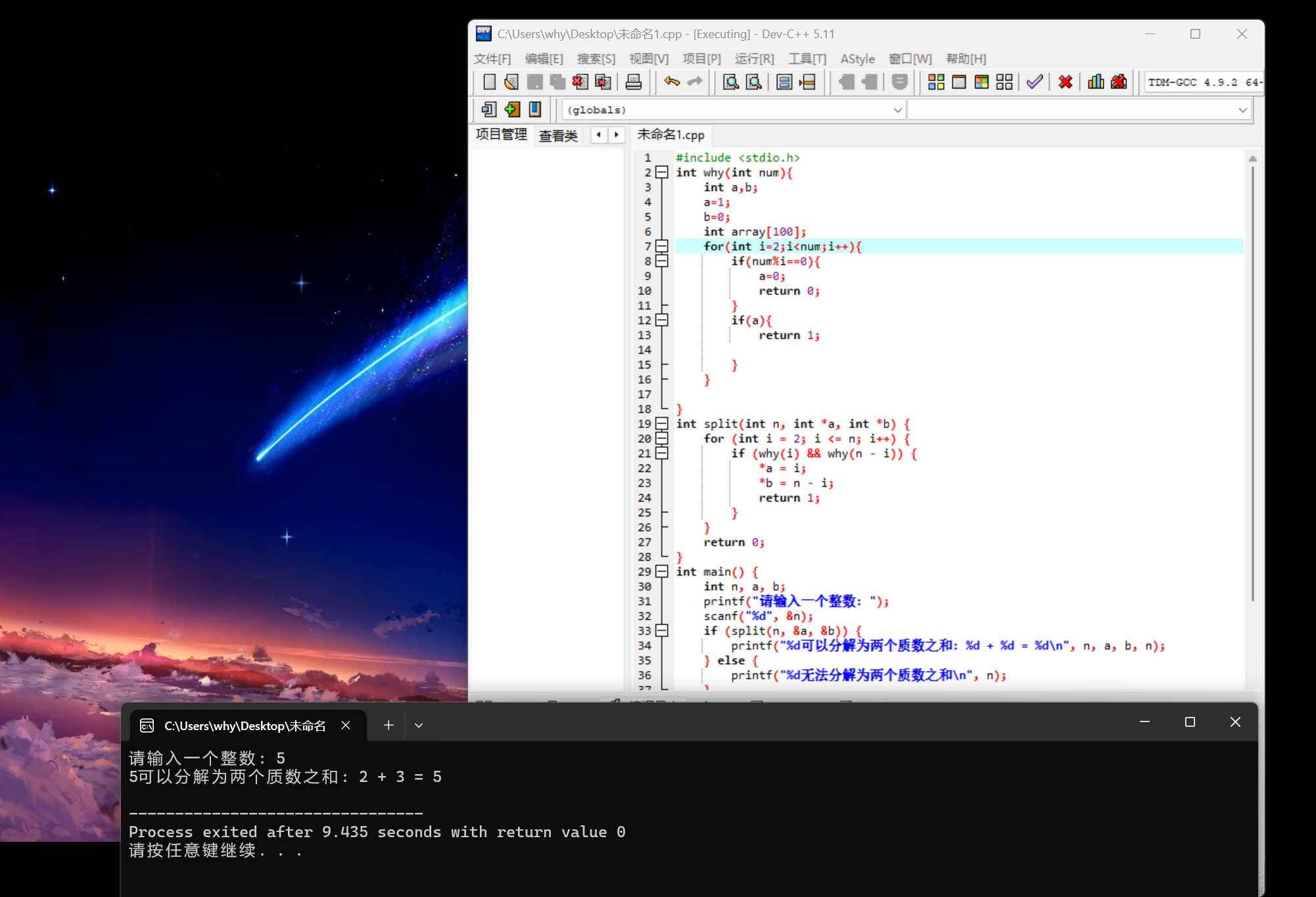The width and height of the screenshot is (1316, 897).
Task: Click the Find magnifier icon
Action: (730, 82)
